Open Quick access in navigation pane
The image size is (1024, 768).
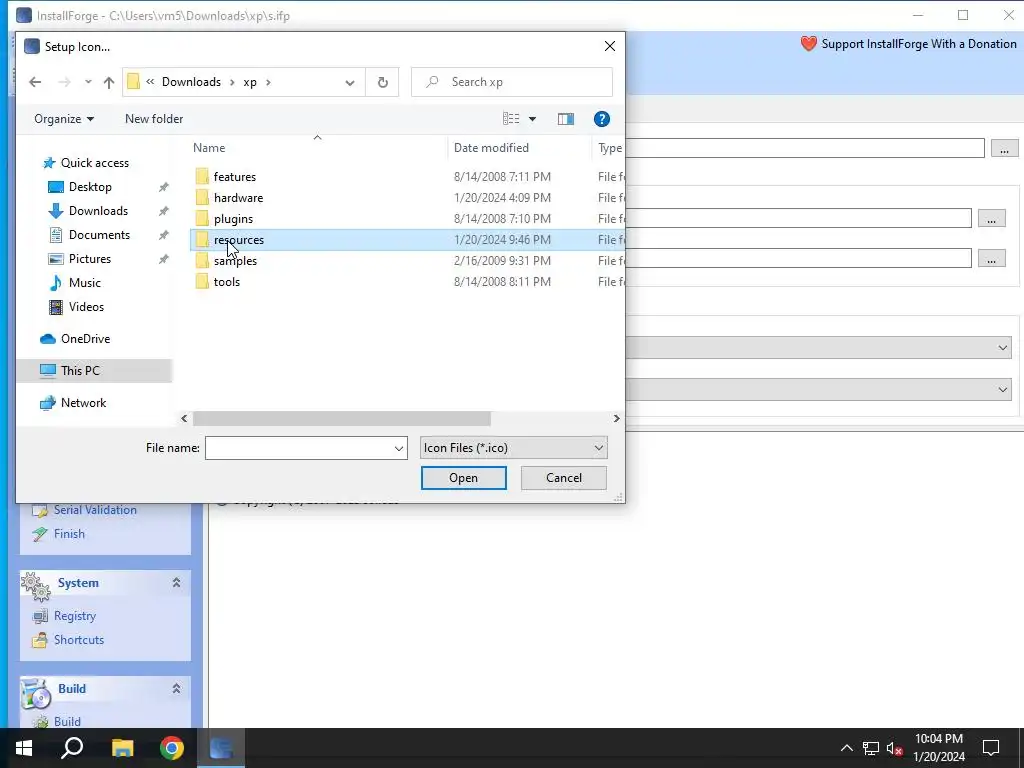click(95, 163)
